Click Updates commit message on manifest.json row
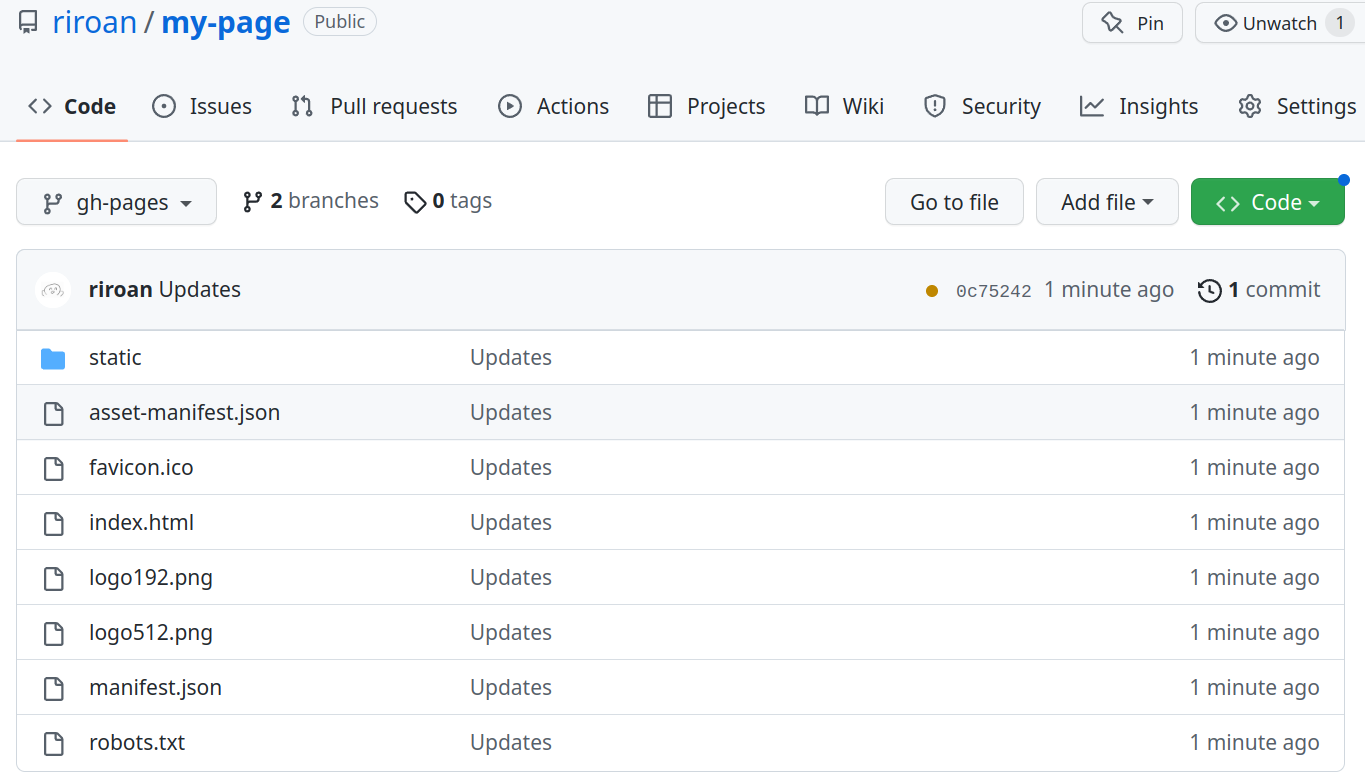 coord(511,687)
